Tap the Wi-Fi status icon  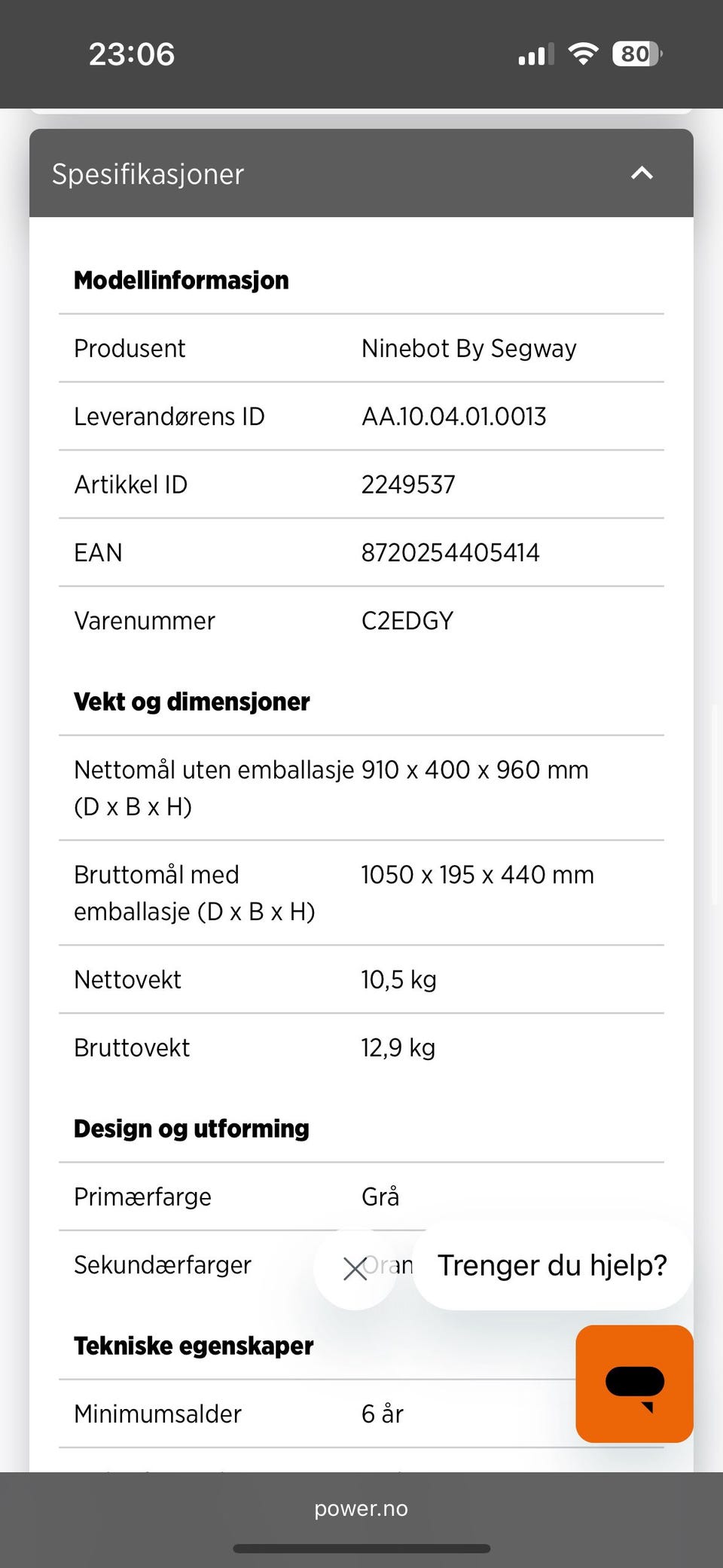[x=583, y=53]
